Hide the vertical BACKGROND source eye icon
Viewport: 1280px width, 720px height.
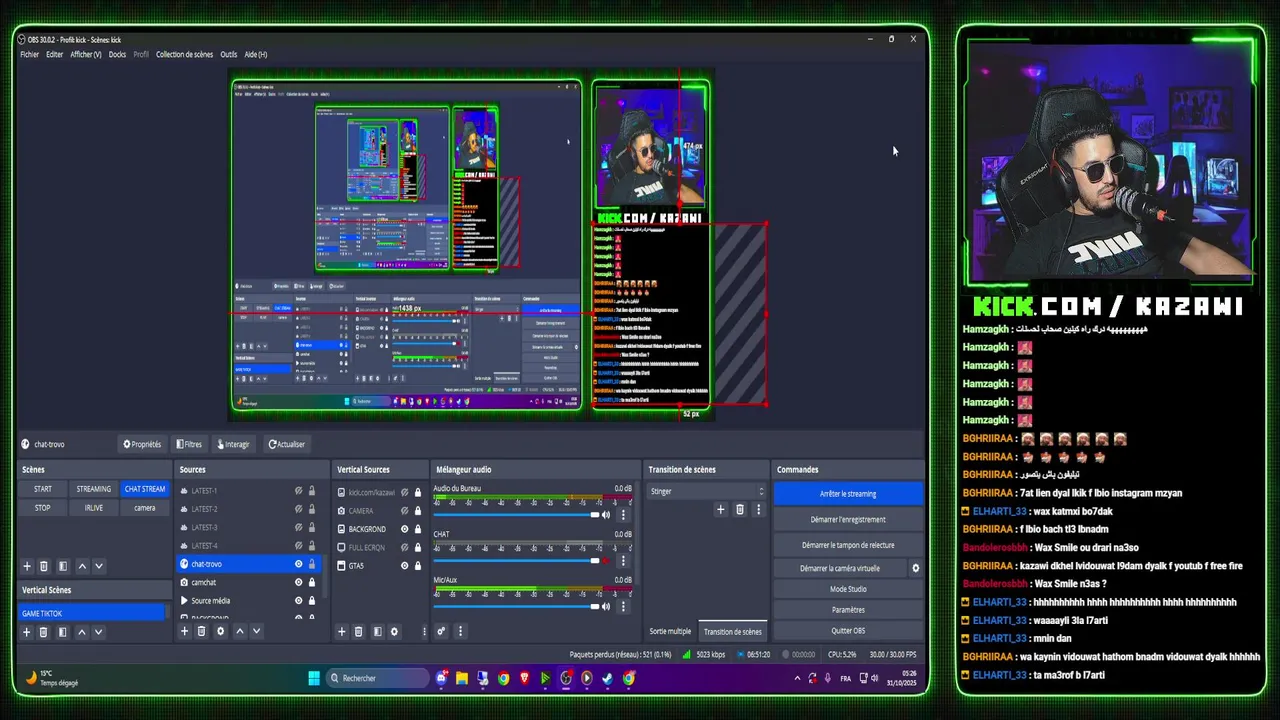pyautogui.click(x=405, y=529)
